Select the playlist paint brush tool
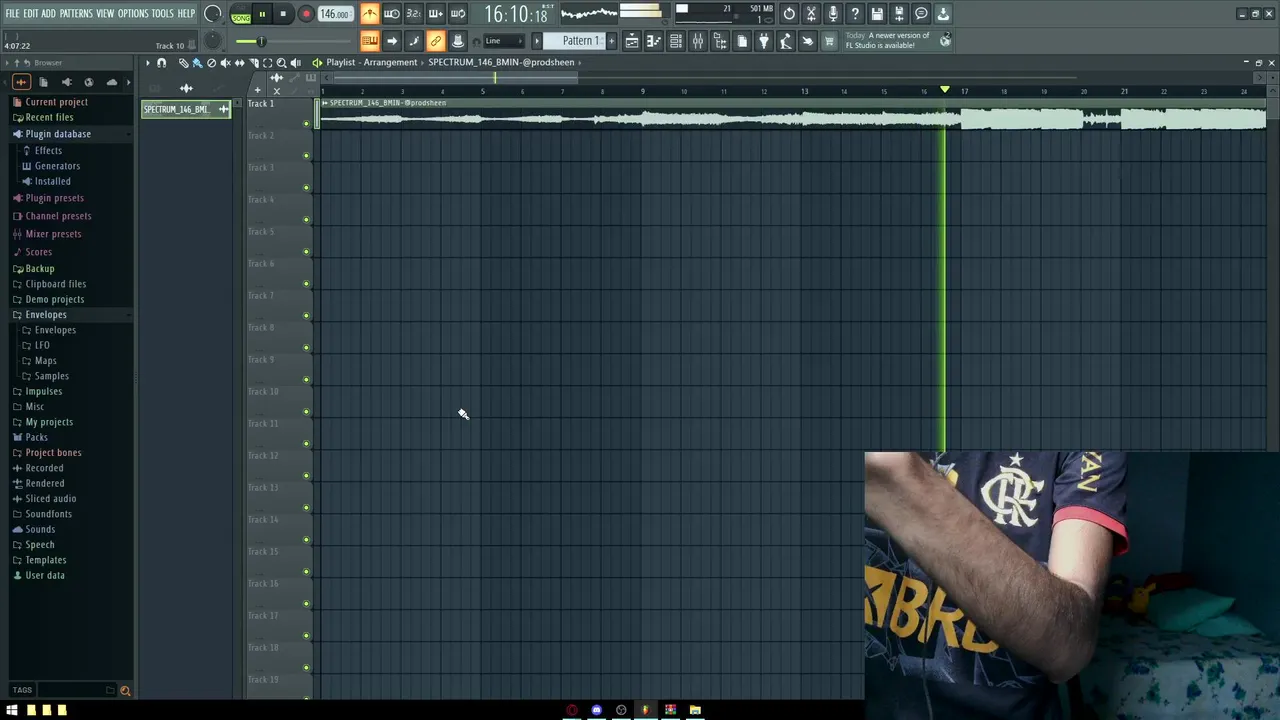 [197, 63]
